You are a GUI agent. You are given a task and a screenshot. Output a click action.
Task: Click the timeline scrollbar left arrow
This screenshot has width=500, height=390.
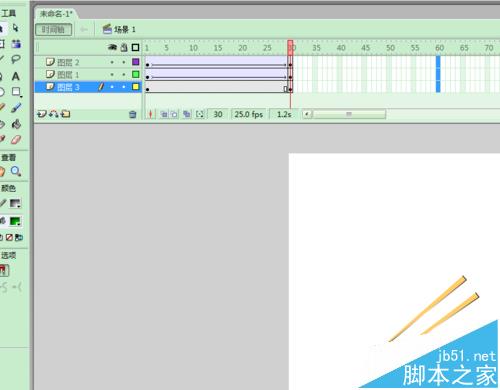click(308, 114)
